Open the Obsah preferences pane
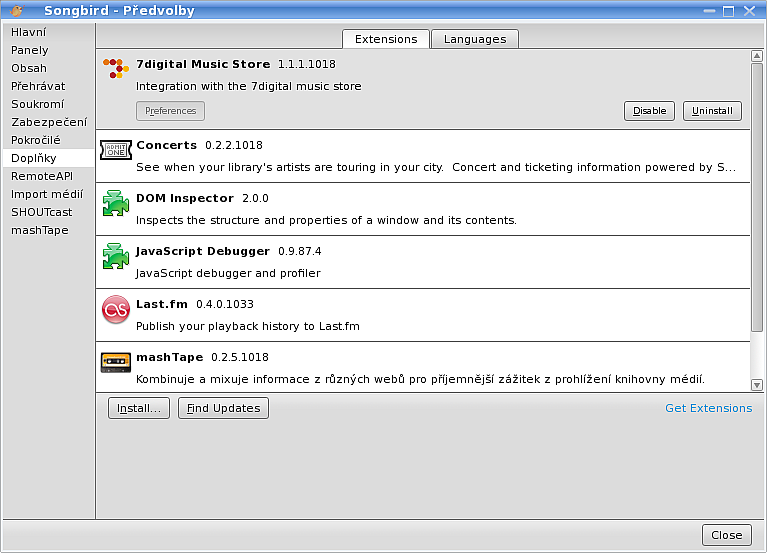 coord(48,68)
